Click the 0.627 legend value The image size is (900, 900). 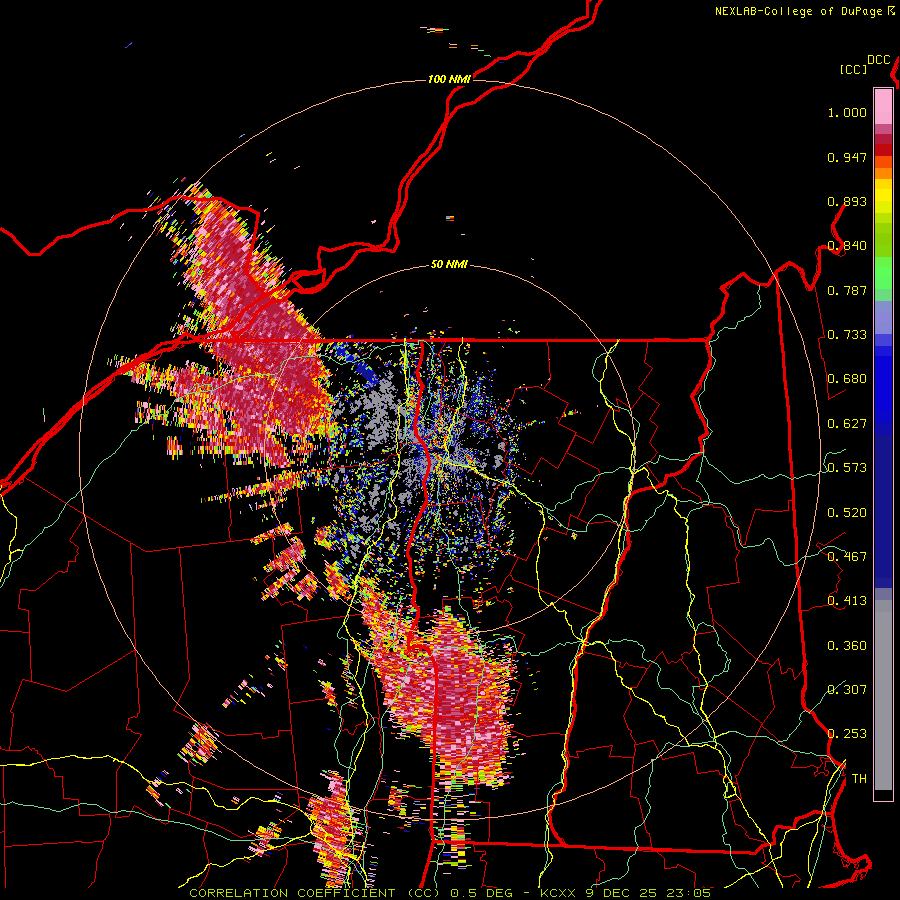(x=847, y=424)
